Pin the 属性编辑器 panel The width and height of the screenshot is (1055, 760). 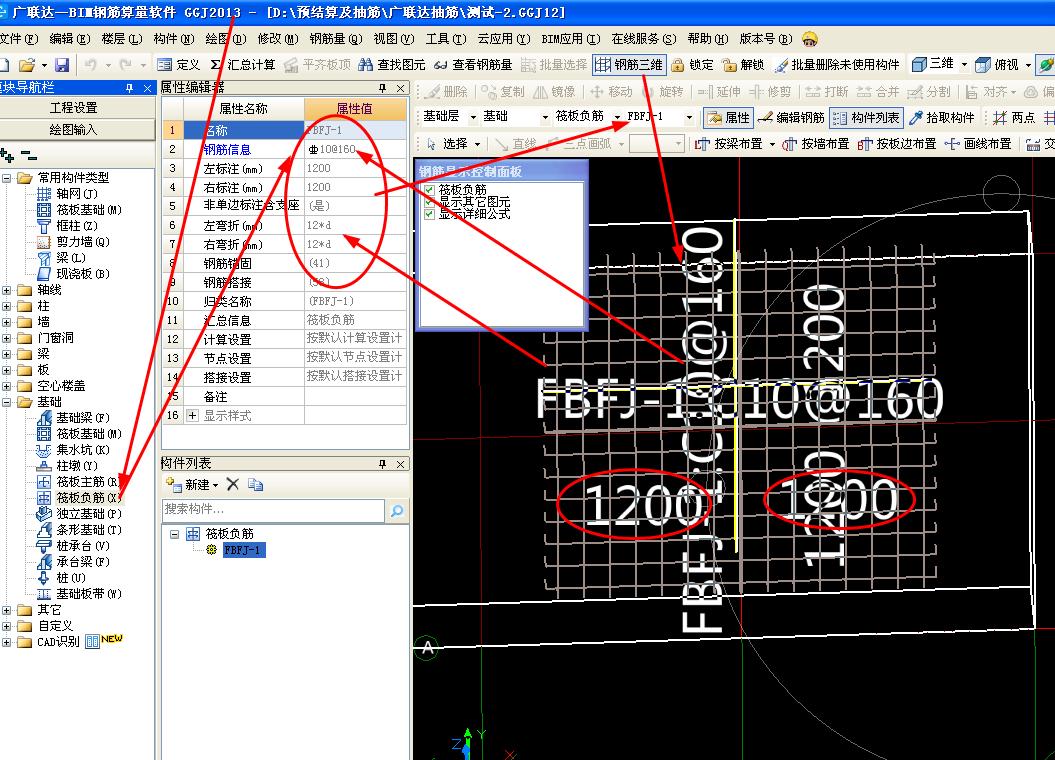click(382, 88)
